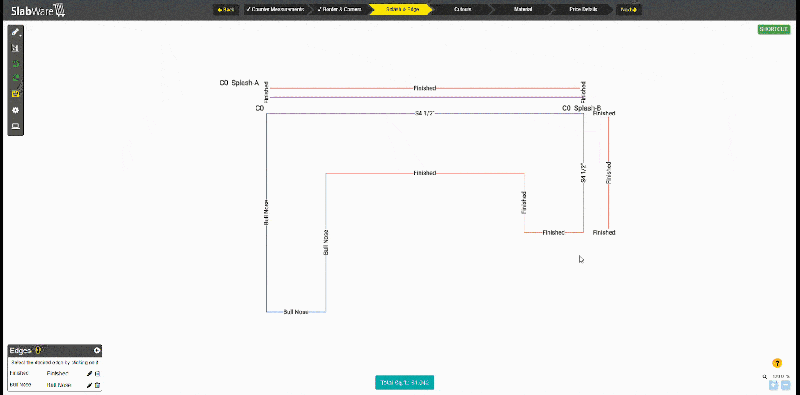Go to the Cutouts step
This screenshot has width=800, height=395.
point(462,9)
